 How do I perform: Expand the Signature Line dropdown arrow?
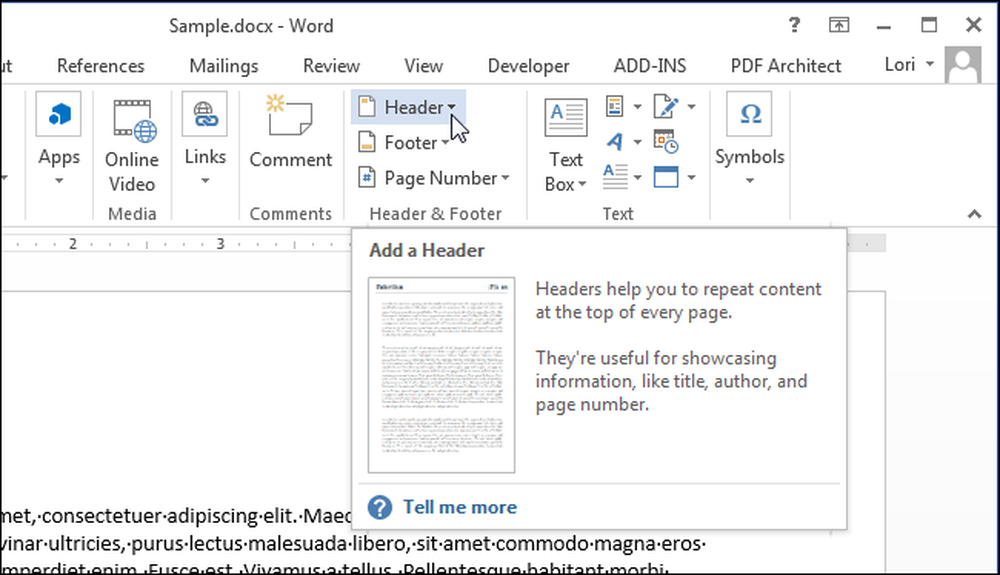[691, 106]
